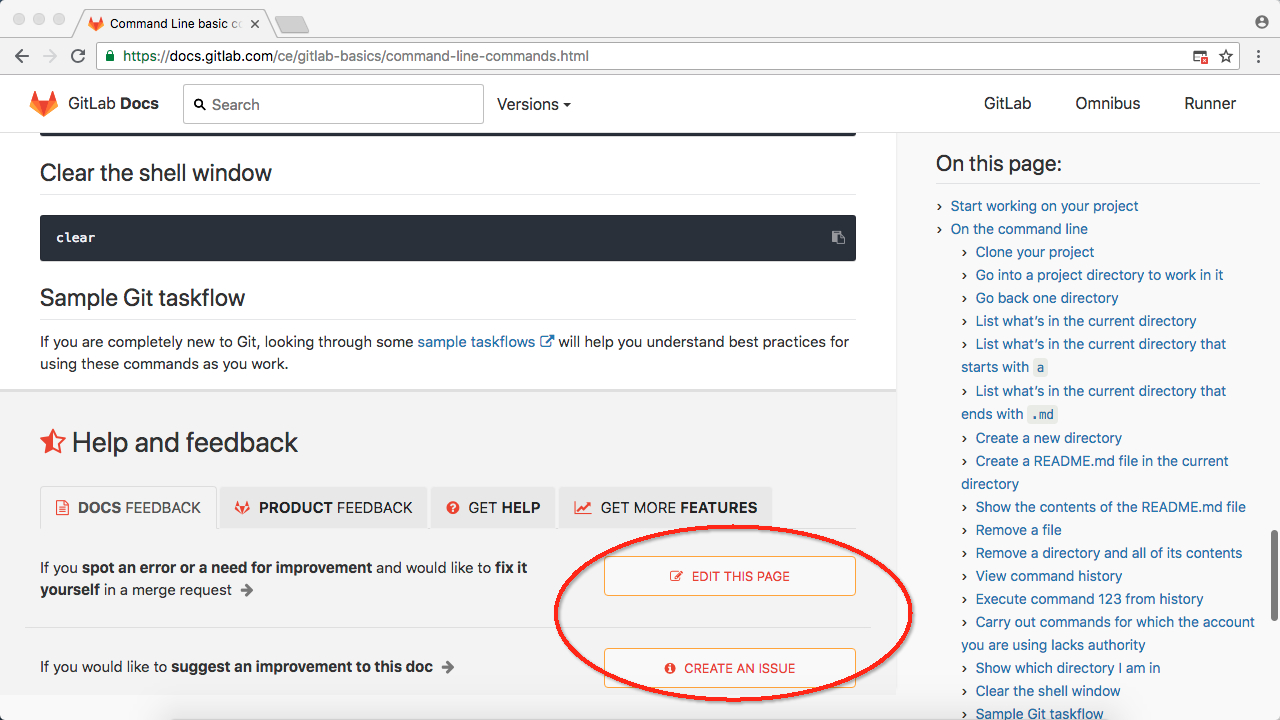Click the Edit This Page button
The width and height of the screenshot is (1280, 720).
tap(730, 576)
